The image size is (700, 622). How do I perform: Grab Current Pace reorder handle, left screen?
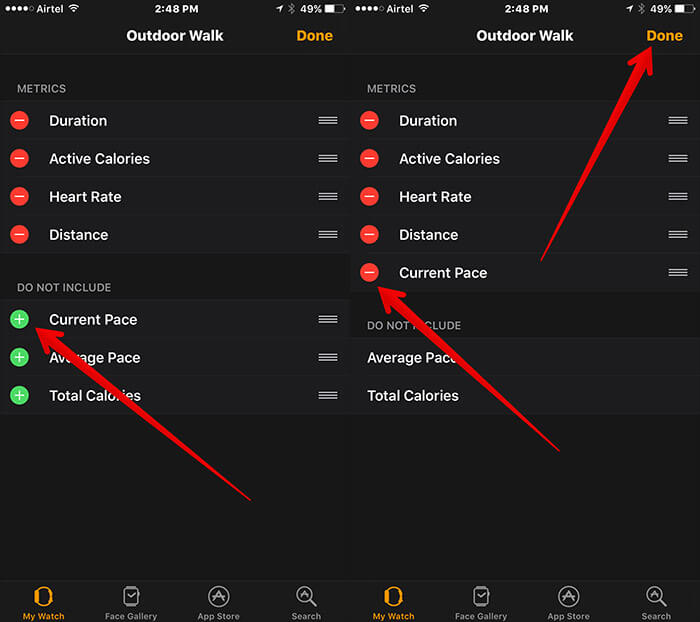pyautogui.click(x=328, y=319)
